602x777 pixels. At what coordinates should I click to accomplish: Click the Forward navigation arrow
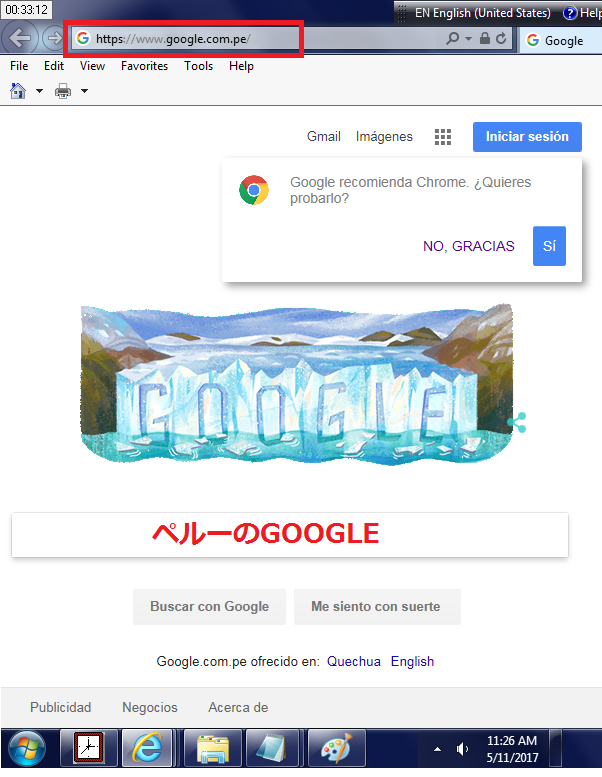53,38
